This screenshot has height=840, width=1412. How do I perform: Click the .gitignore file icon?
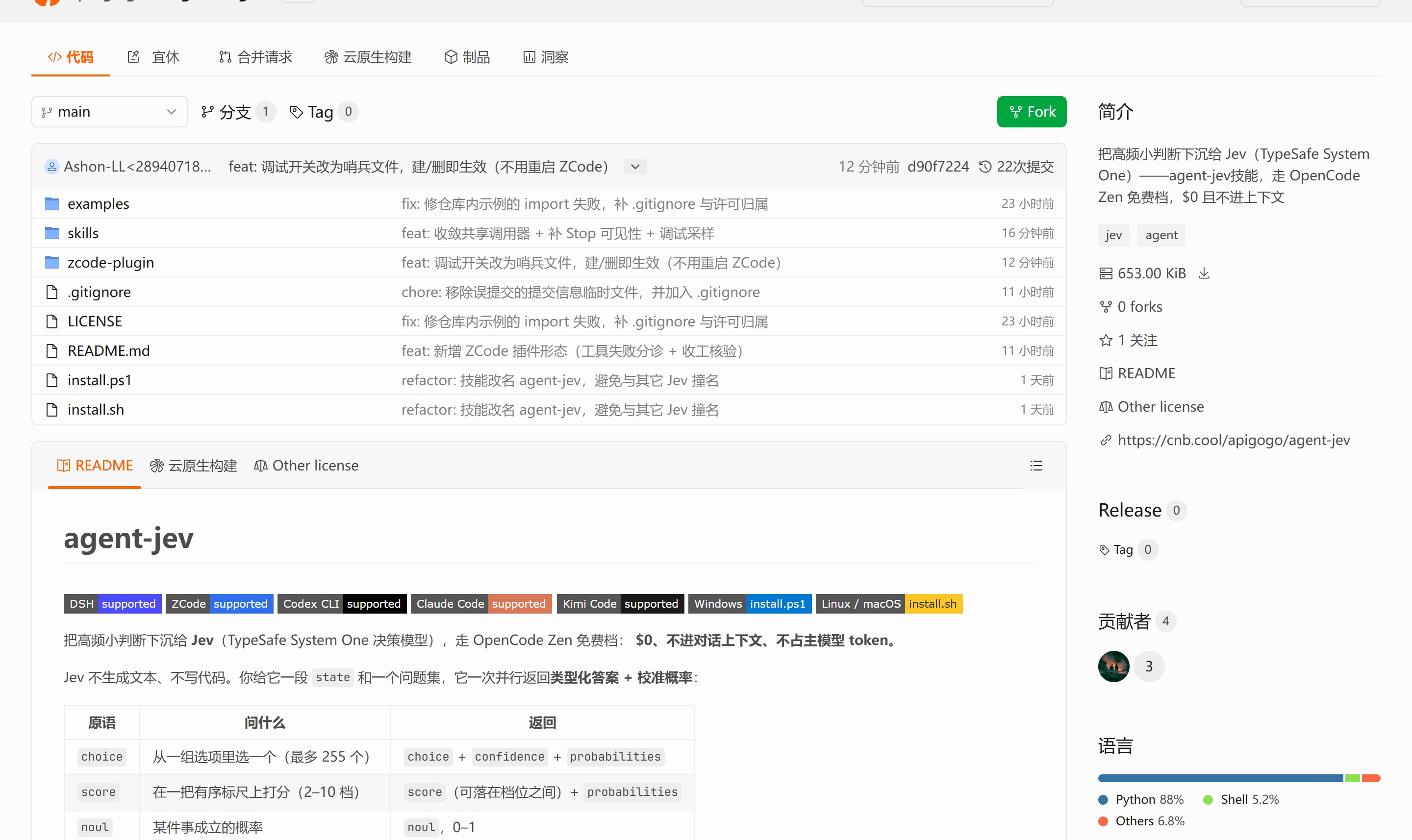[52, 292]
